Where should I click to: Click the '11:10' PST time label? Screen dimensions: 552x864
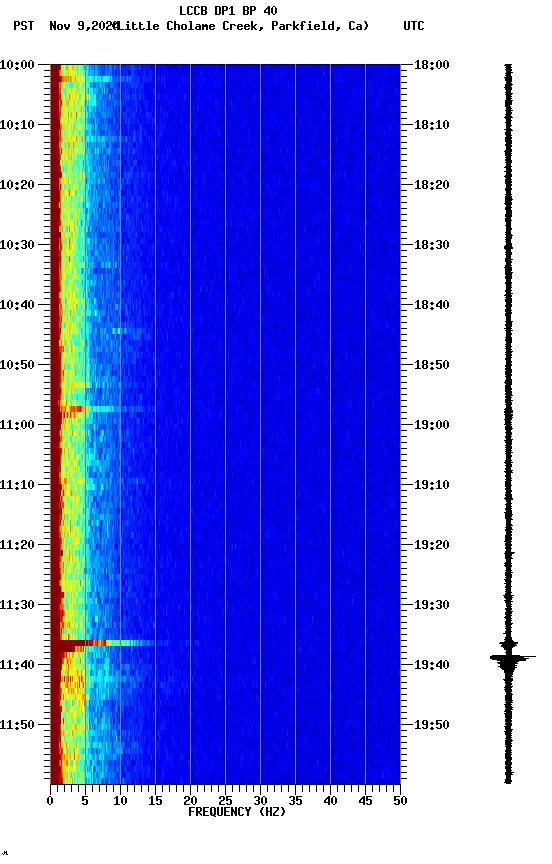coord(17,485)
